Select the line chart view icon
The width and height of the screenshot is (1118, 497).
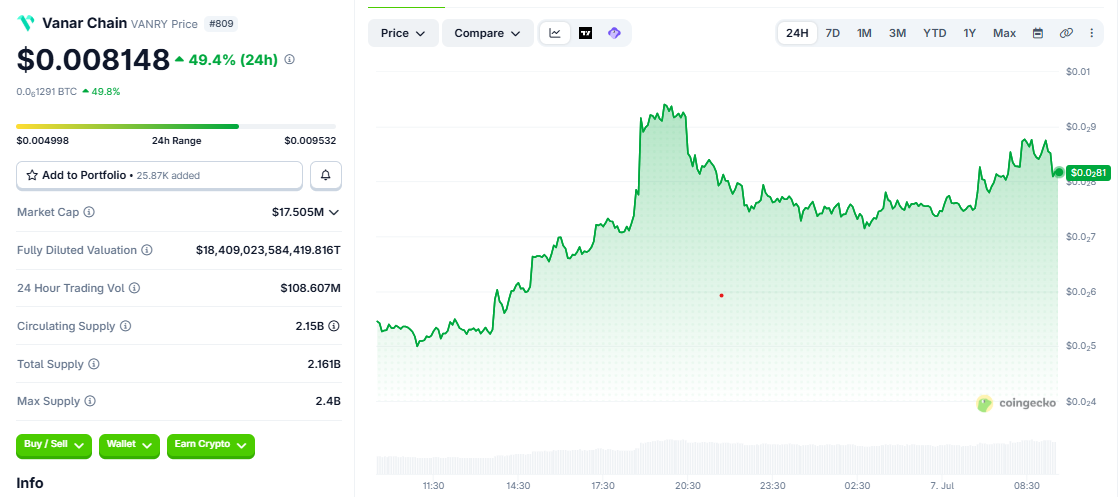pos(555,33)
